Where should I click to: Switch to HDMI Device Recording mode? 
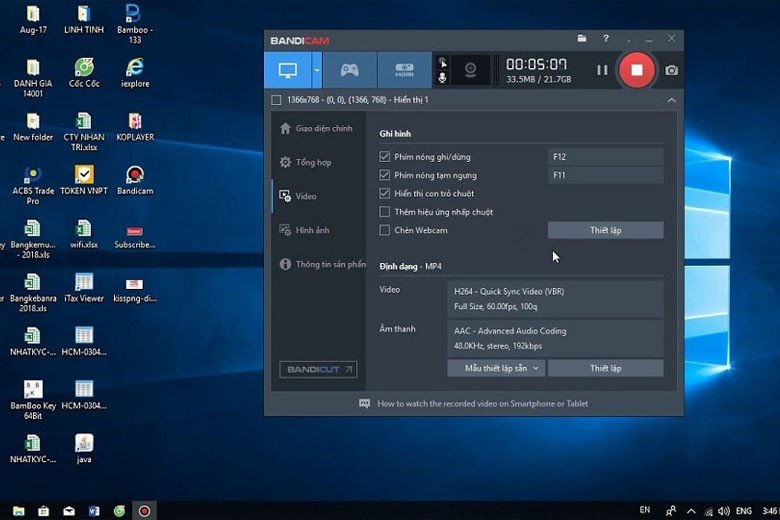[x=404, y=70]
